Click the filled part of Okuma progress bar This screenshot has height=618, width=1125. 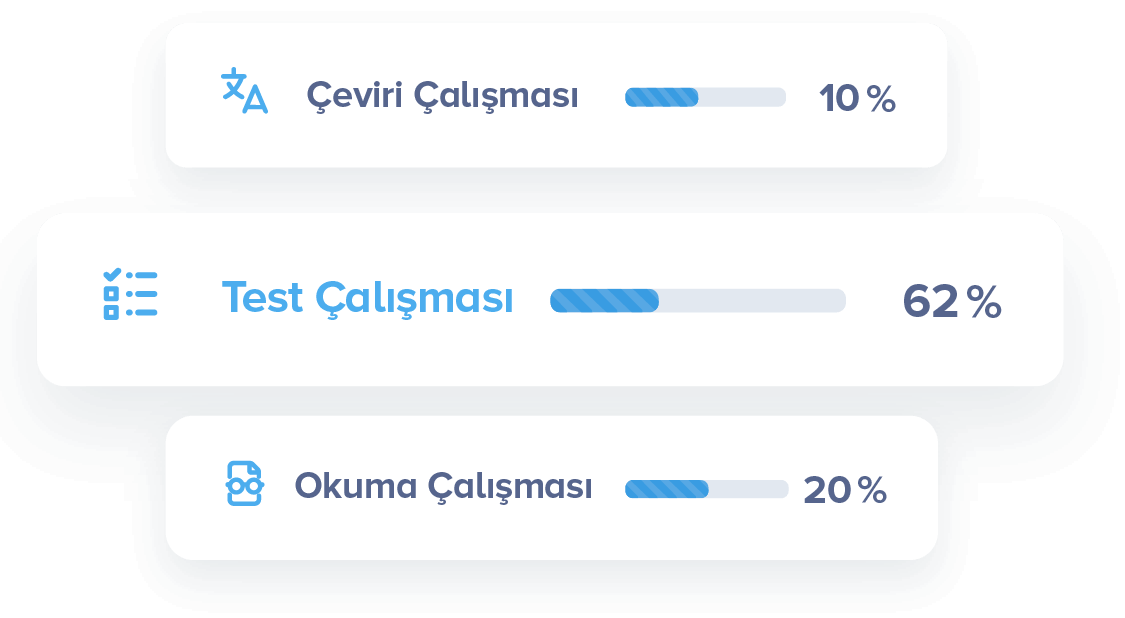(x=666, y=489)
